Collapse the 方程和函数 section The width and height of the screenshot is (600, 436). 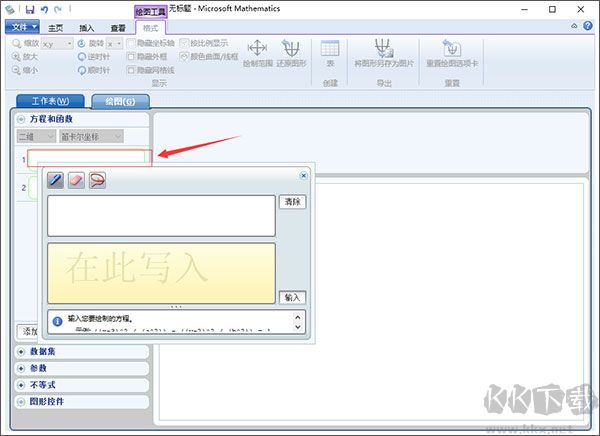click(x=21, y=119)
